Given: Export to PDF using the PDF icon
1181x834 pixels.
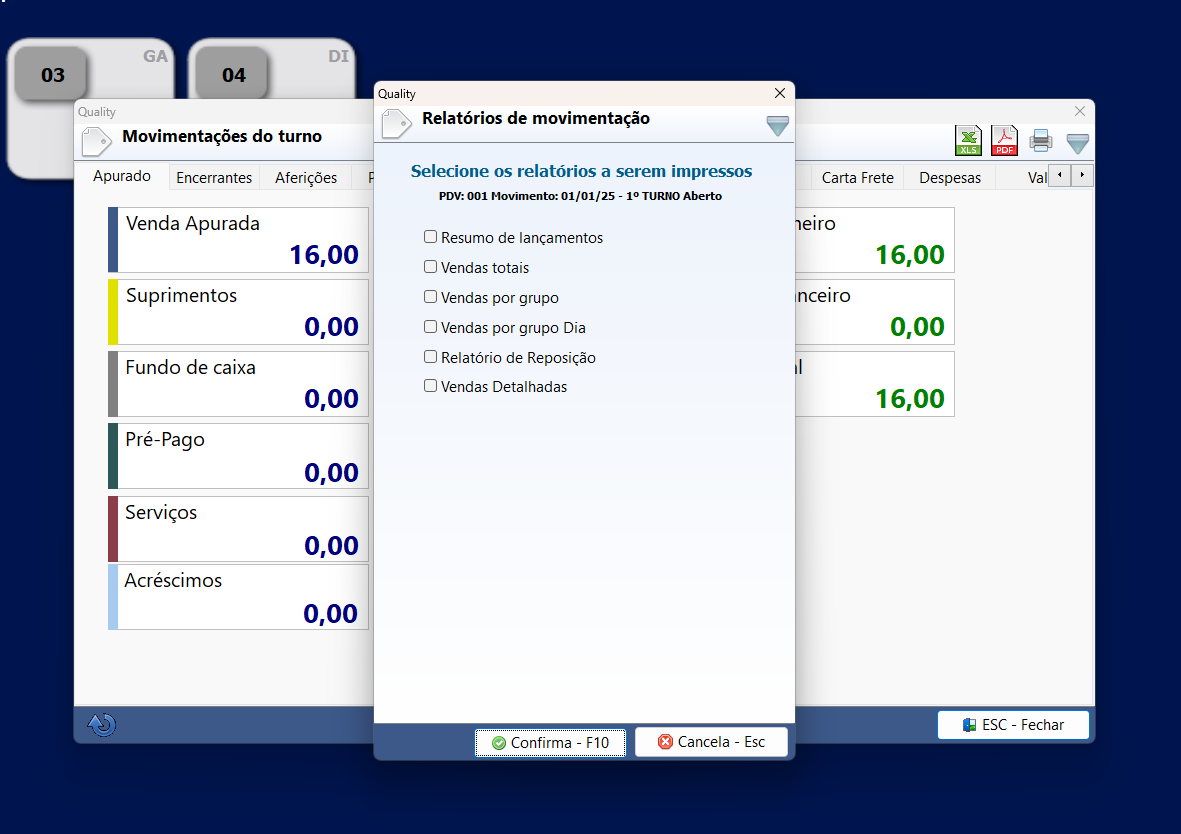Looking at the screenshot, I should pyautogui.click(x=1005, y=140).
